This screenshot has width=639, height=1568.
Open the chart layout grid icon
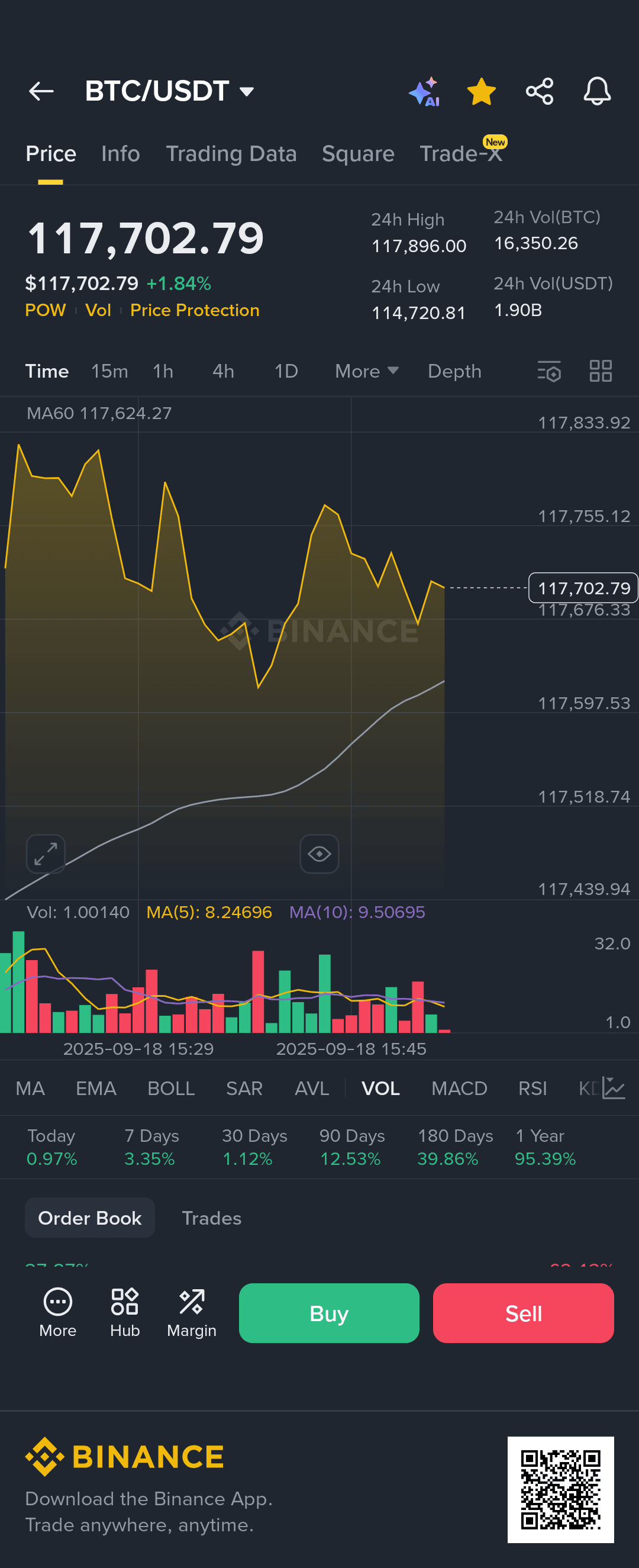pos(601,371)
